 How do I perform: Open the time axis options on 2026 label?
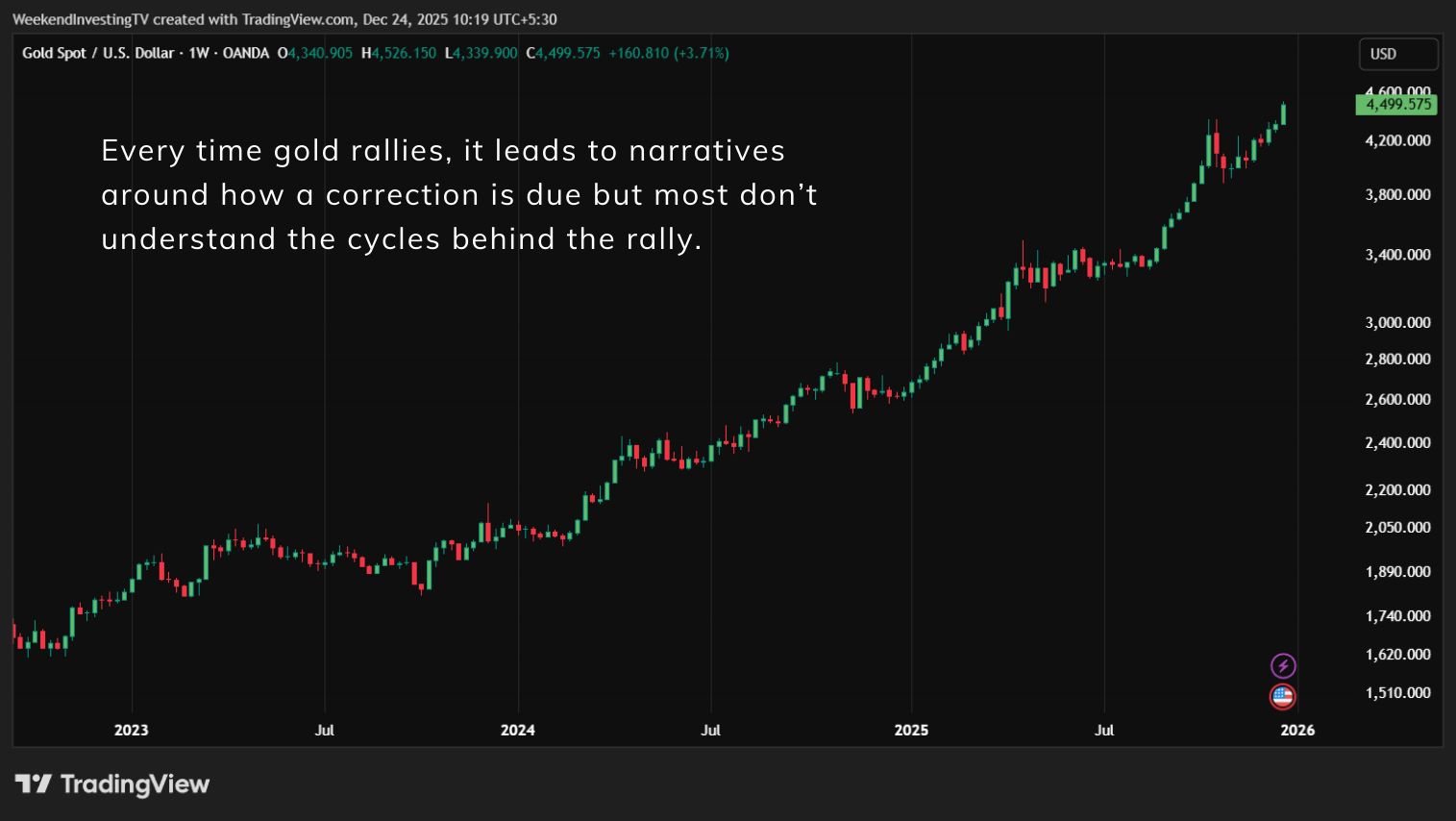coord(1297,730)
